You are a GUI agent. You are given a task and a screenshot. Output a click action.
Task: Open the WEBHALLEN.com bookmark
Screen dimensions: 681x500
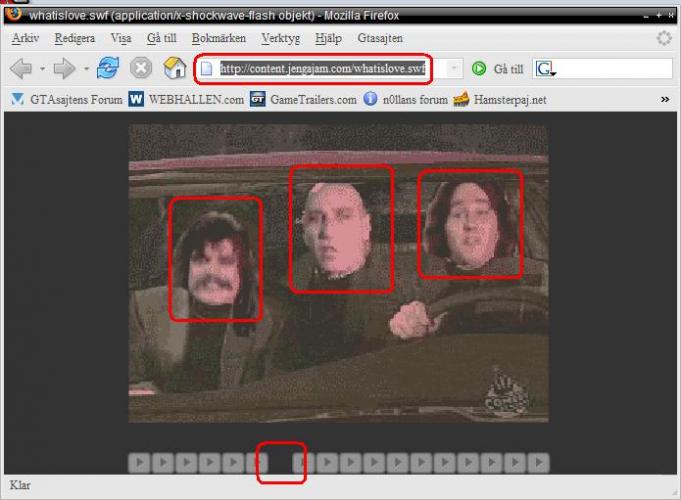187,100
